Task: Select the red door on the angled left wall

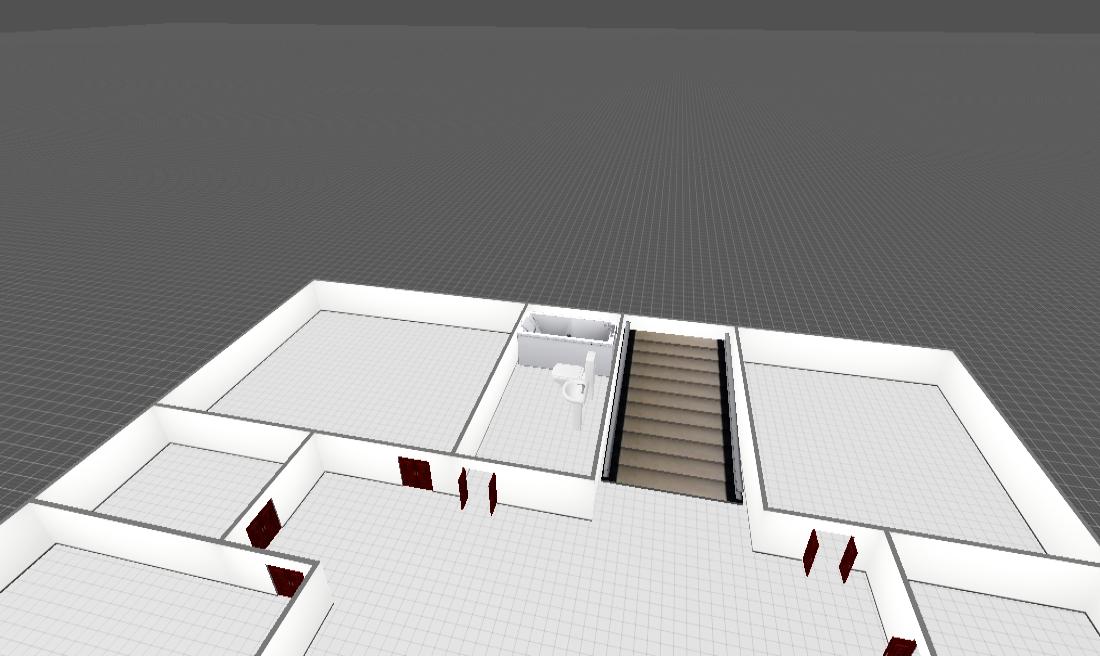Action: [x=264, y=524]
